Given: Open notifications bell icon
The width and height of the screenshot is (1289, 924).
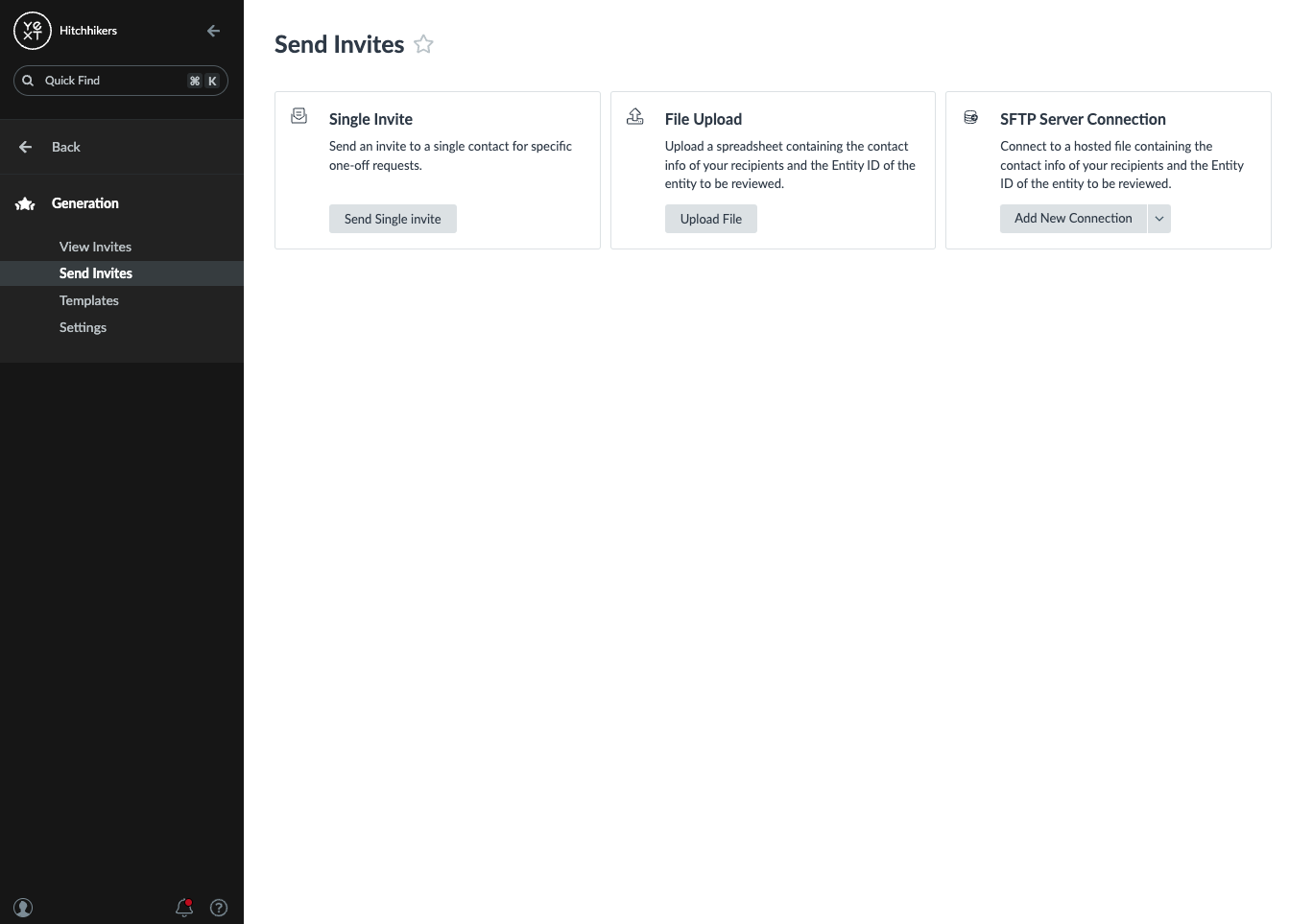Looking at the screenshot, I should pos(184,908).
